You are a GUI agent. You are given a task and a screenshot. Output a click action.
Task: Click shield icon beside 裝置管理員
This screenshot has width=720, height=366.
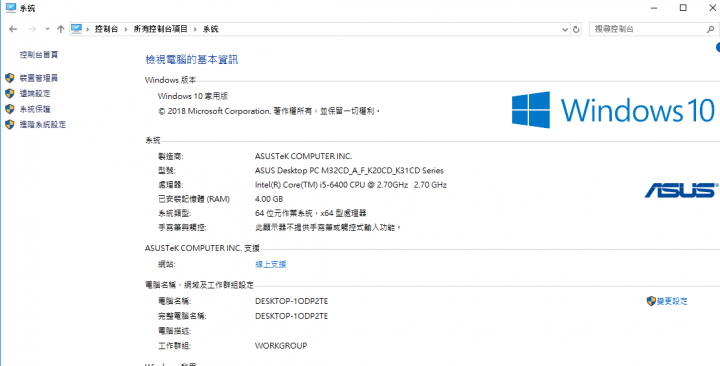click(10, 78)
